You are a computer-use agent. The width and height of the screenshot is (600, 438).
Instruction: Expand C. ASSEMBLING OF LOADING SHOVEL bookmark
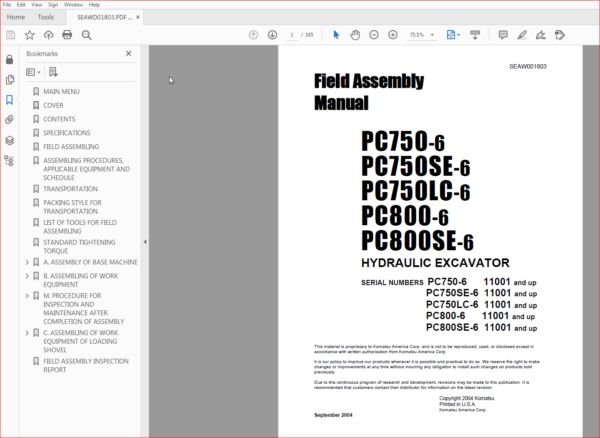(27, 333)
